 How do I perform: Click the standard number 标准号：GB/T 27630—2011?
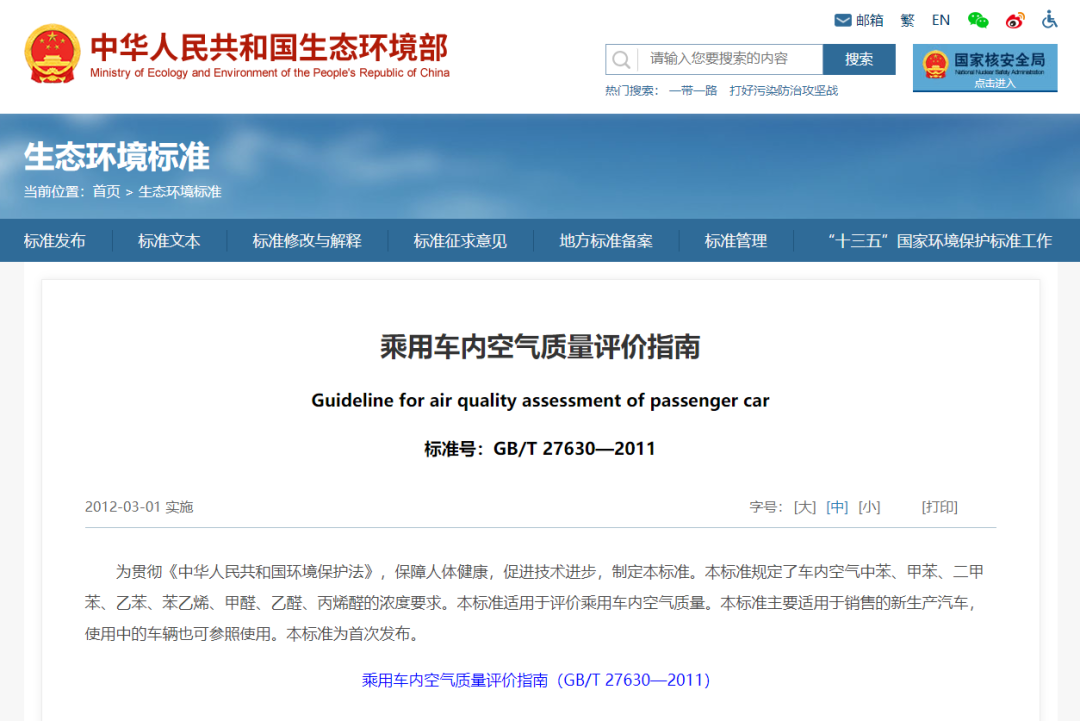click(x=540, y=449)
